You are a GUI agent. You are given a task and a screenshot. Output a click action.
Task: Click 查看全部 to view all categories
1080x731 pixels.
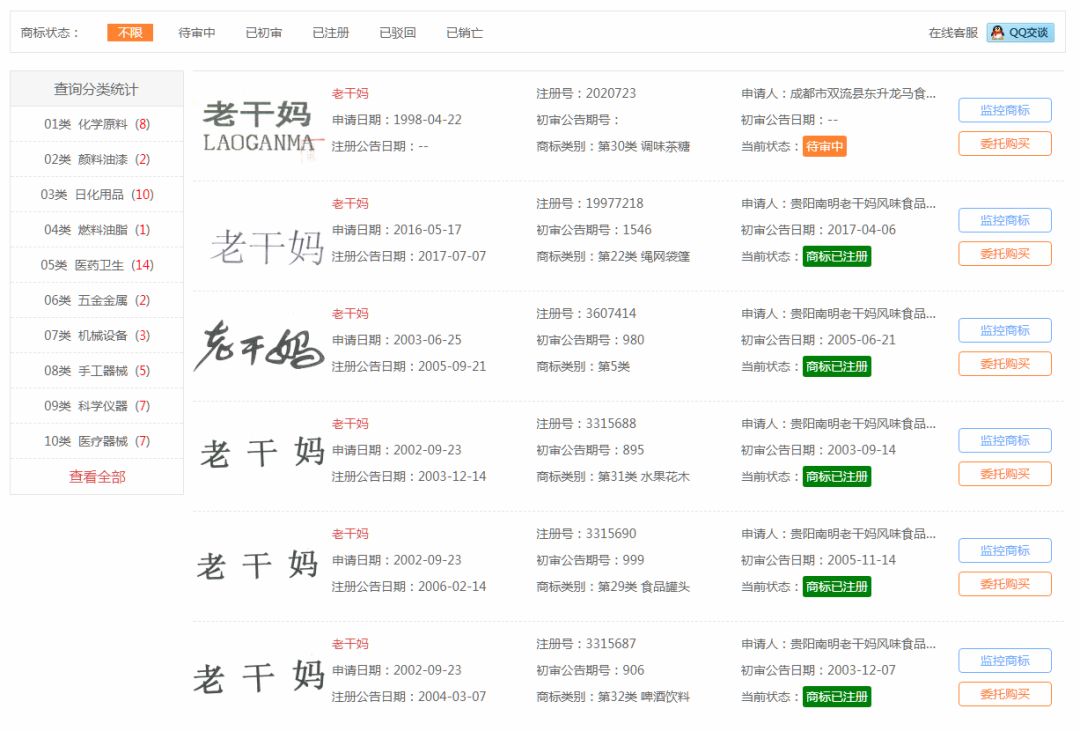click(97, 477)
